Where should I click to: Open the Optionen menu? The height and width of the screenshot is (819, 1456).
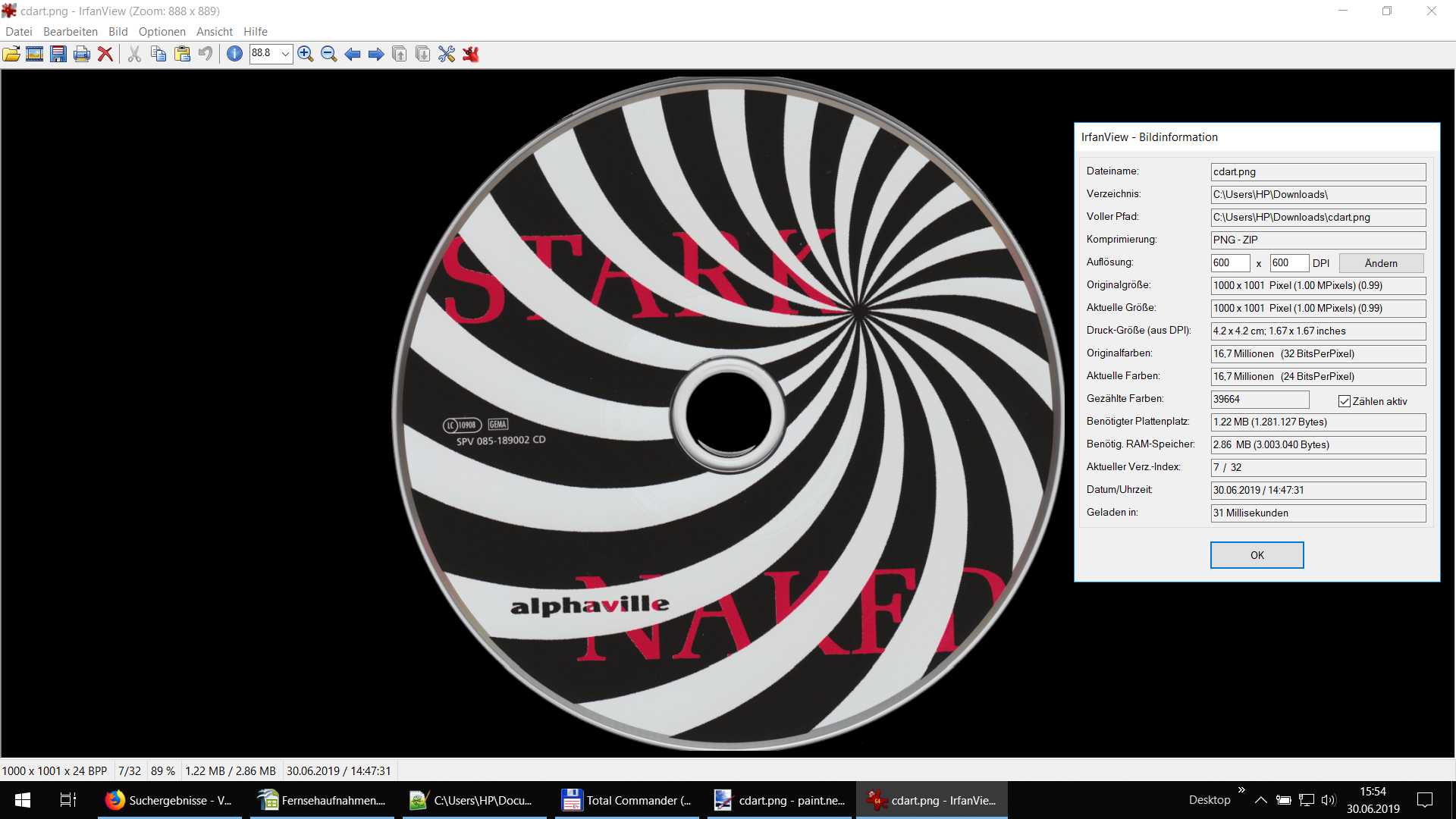pyautogui.click(x=162, y=31)
